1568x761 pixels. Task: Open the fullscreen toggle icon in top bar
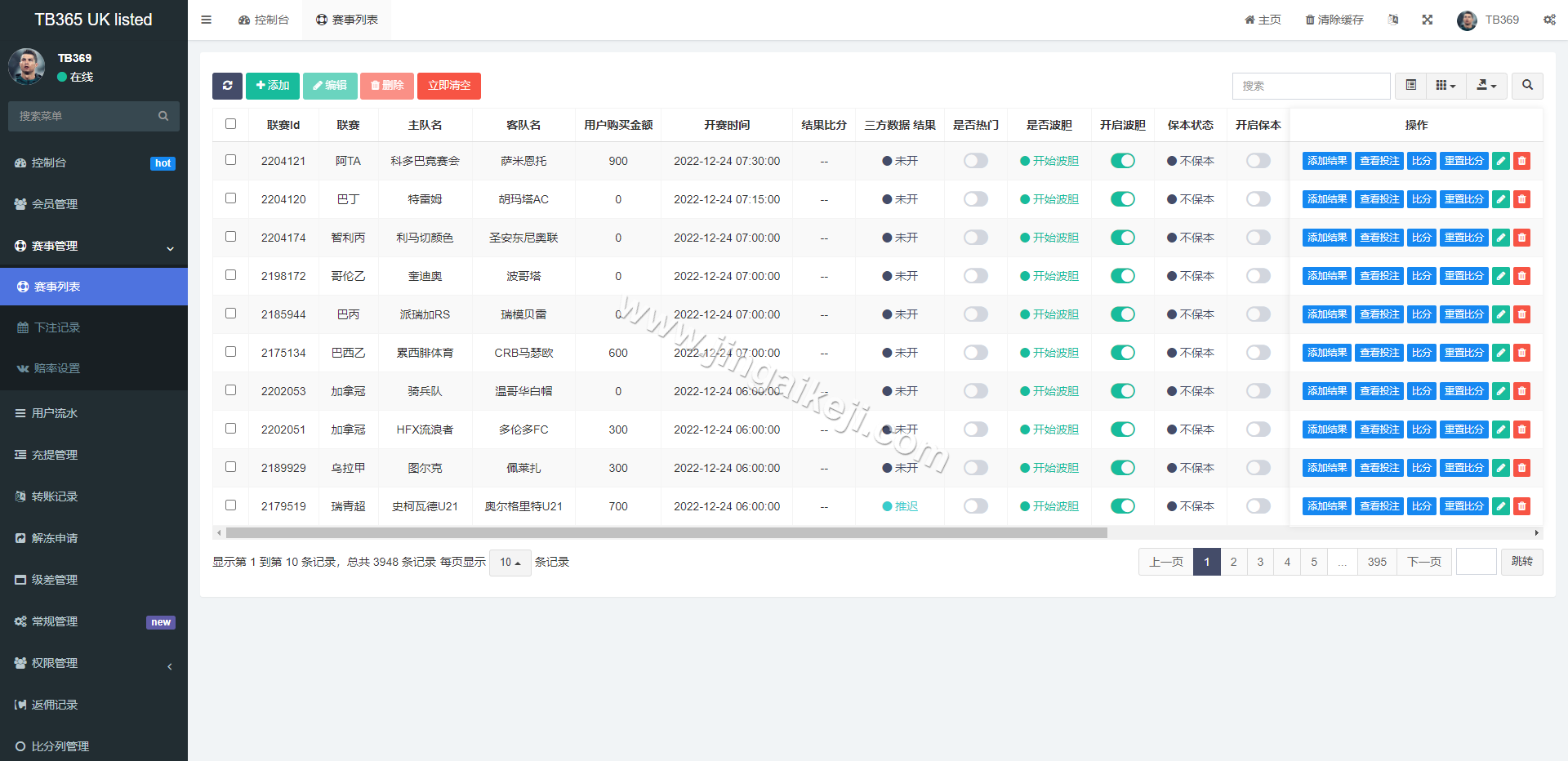pyautogui.click(x=1427, y=20)
